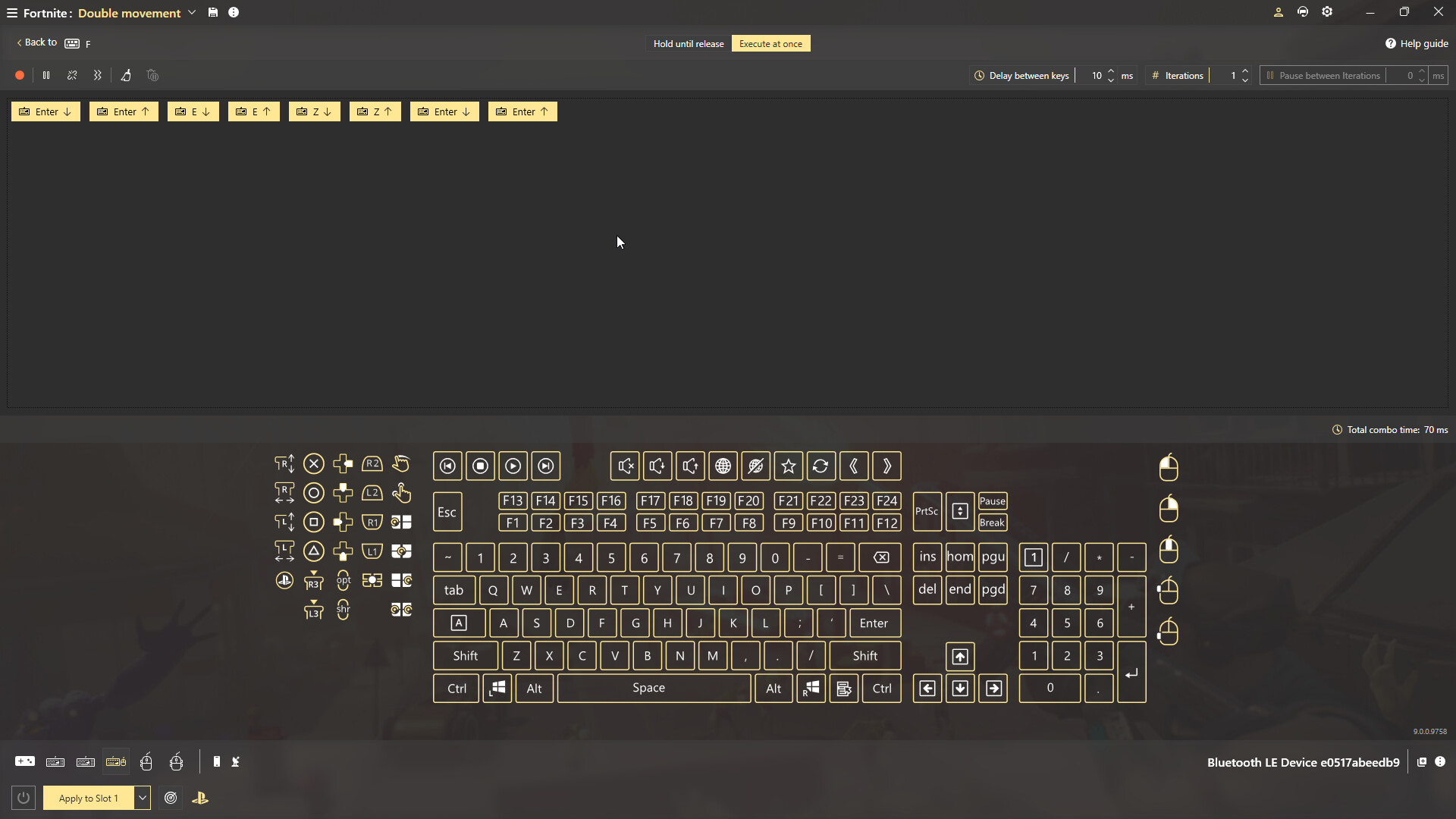Expand the Apply to Slot dropdown arrow

(142, 798)
